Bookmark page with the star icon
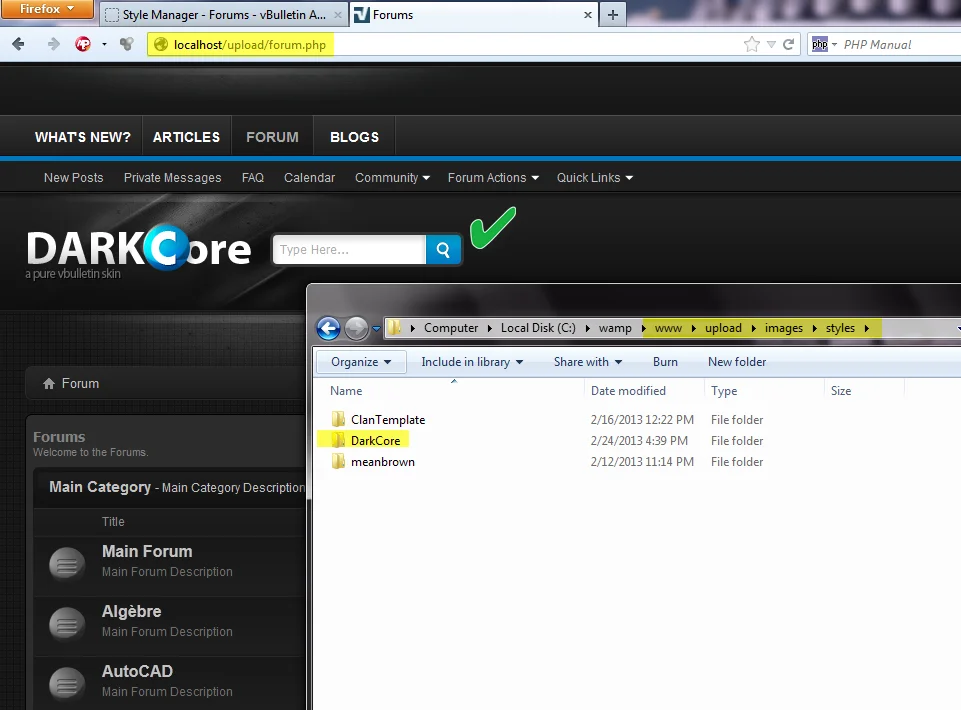The height and width of the screenshot is (710, 961). click(x=752, y=44)
